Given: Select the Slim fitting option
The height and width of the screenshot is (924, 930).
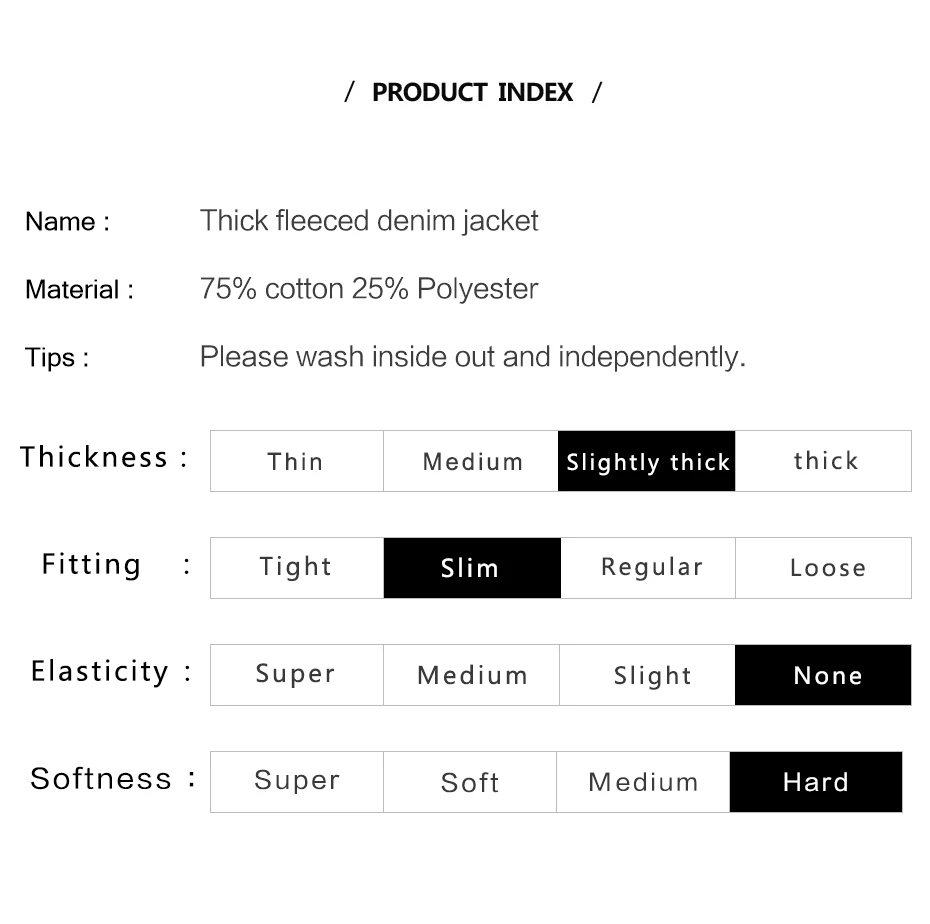Looking at the screenshot, I should (472, 568).
